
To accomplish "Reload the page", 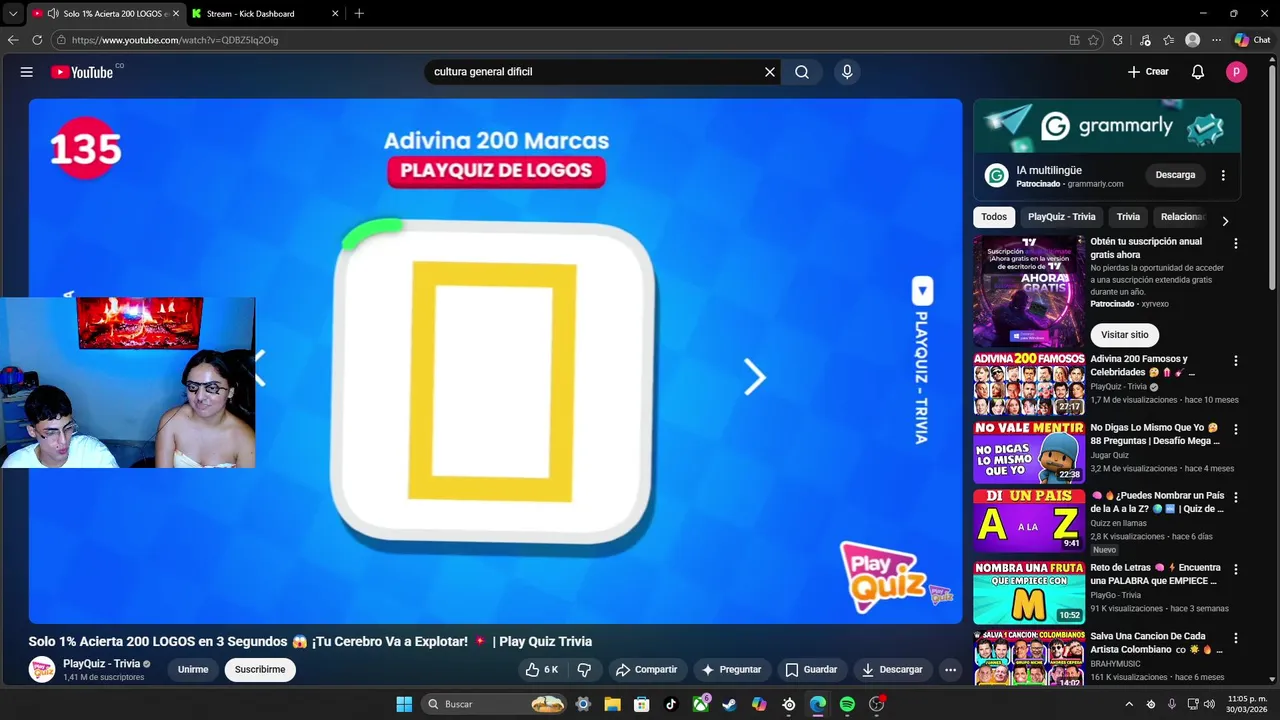I will [37, 40].
